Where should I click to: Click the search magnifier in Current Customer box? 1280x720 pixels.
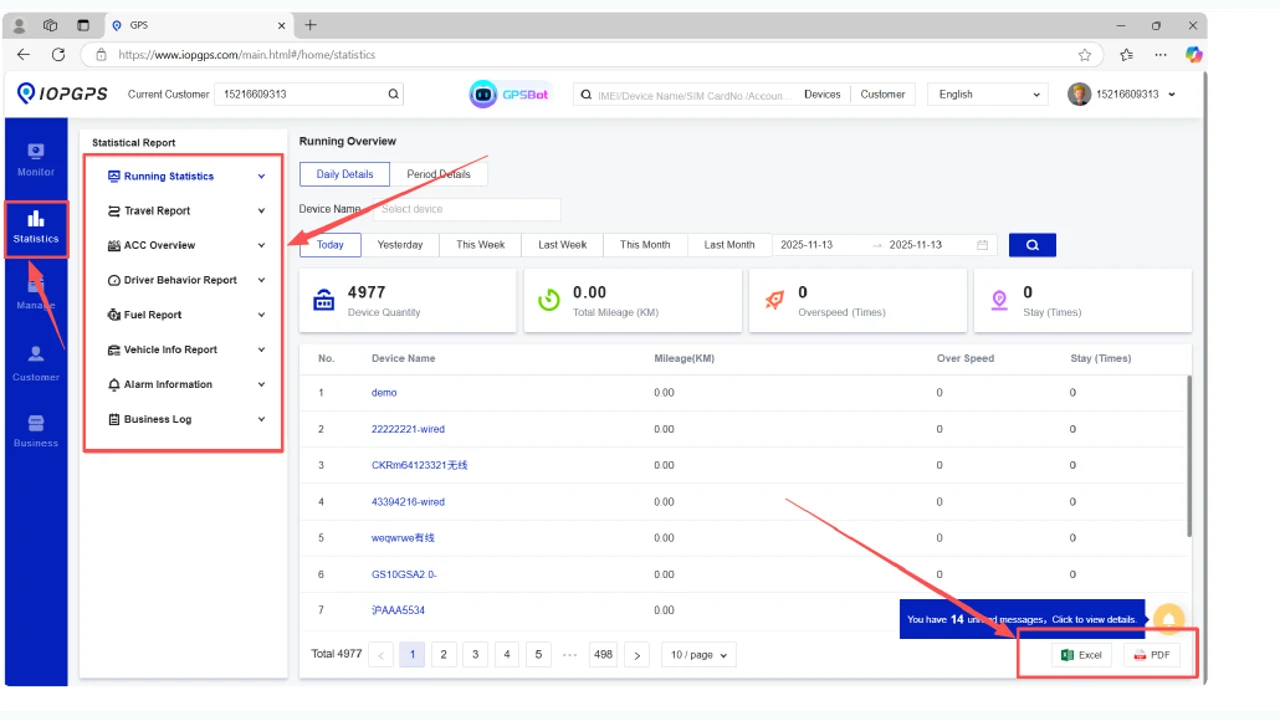click(393, 94)
